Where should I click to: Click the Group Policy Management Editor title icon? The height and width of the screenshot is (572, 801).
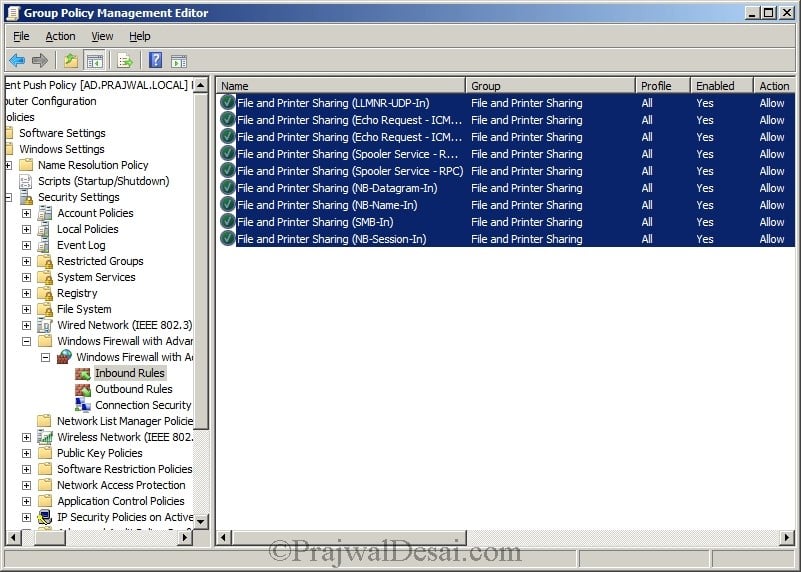[x=13, y=13]
